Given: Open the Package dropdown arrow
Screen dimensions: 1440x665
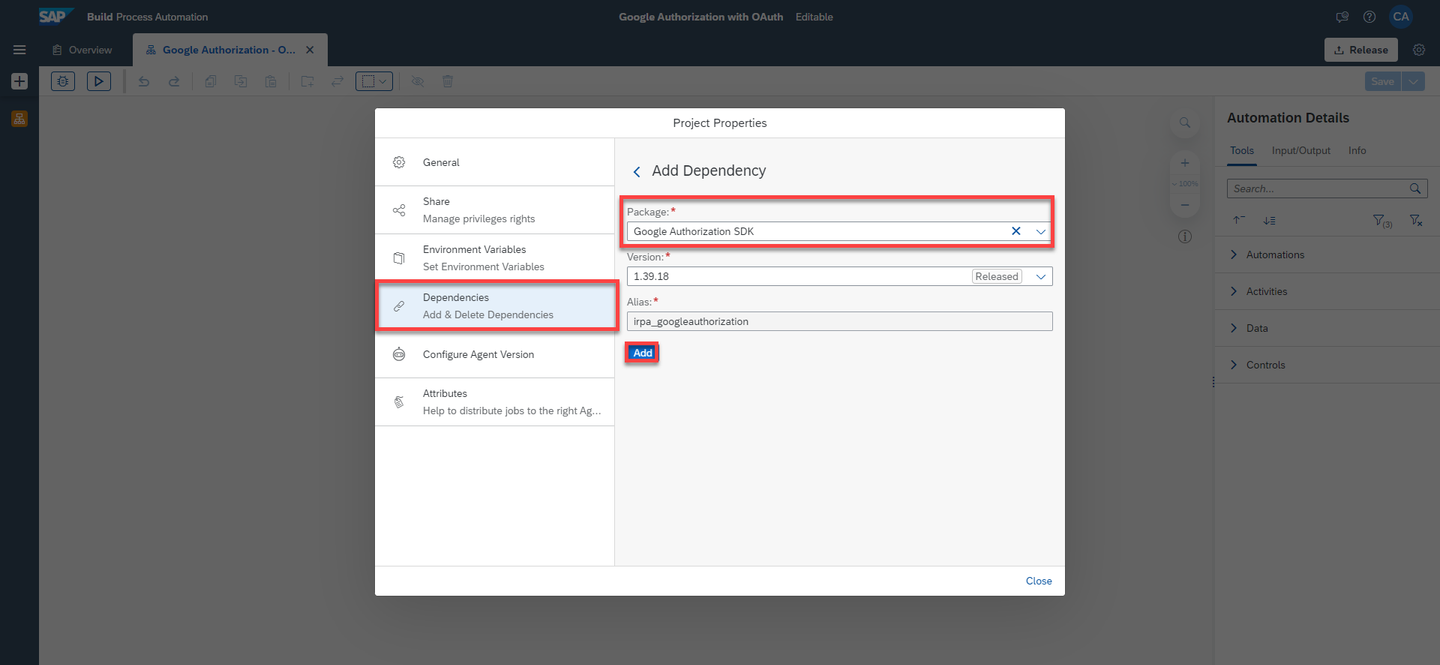Looking at the screenshot, I should click(x=1041, y=231).
